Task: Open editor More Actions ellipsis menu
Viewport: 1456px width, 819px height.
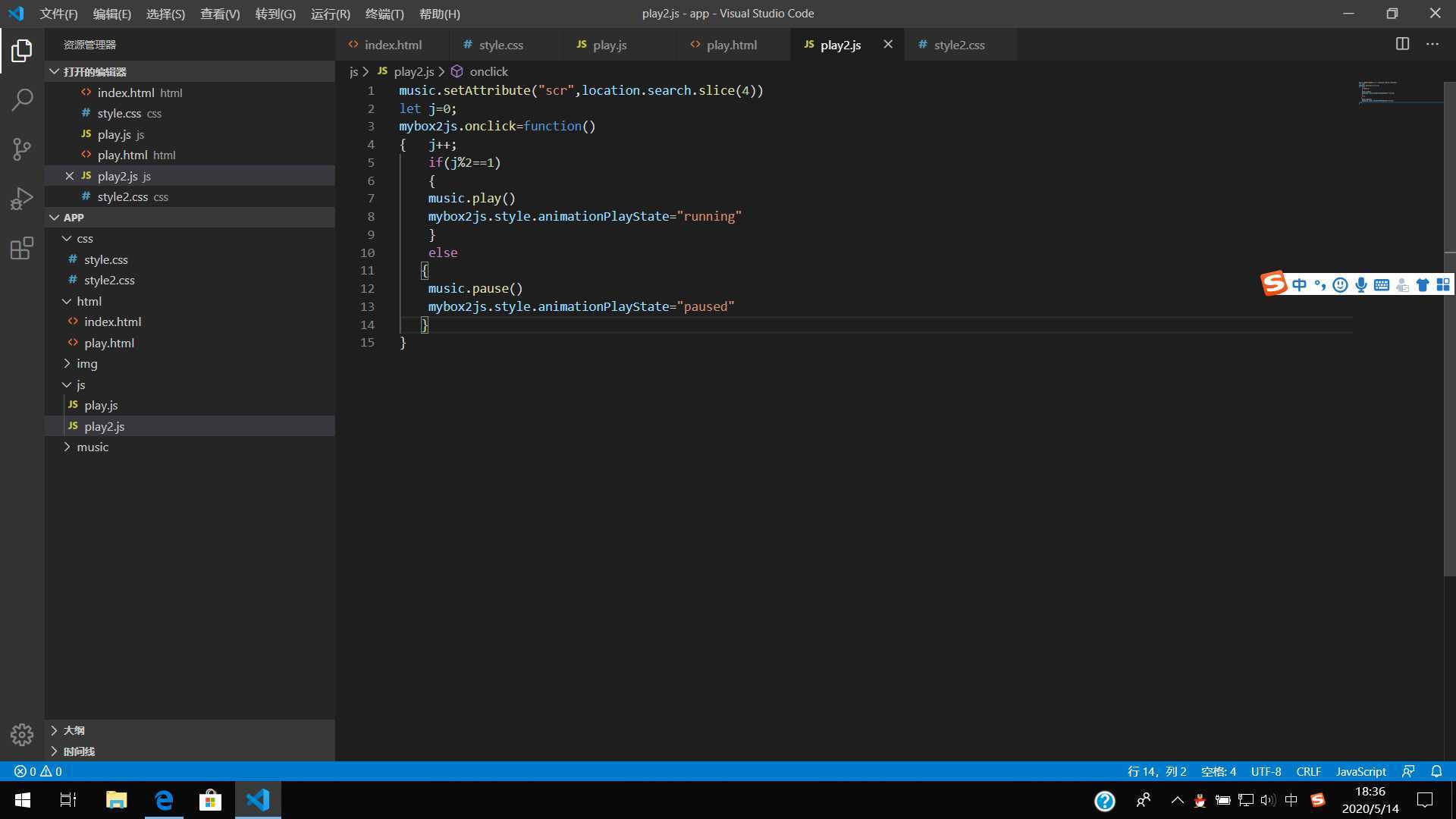Action: tap(1432, 44)
